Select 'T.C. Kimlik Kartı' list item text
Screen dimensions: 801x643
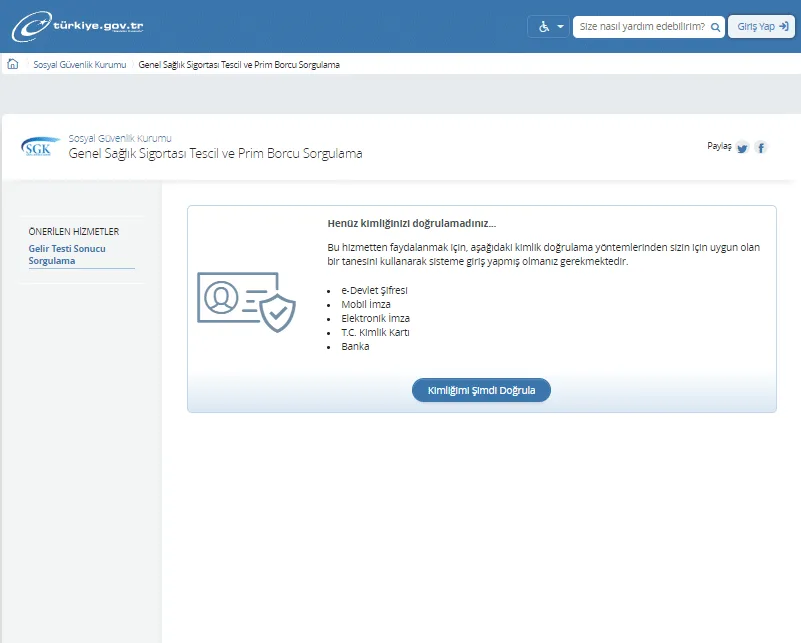click(x=375, y=332)
